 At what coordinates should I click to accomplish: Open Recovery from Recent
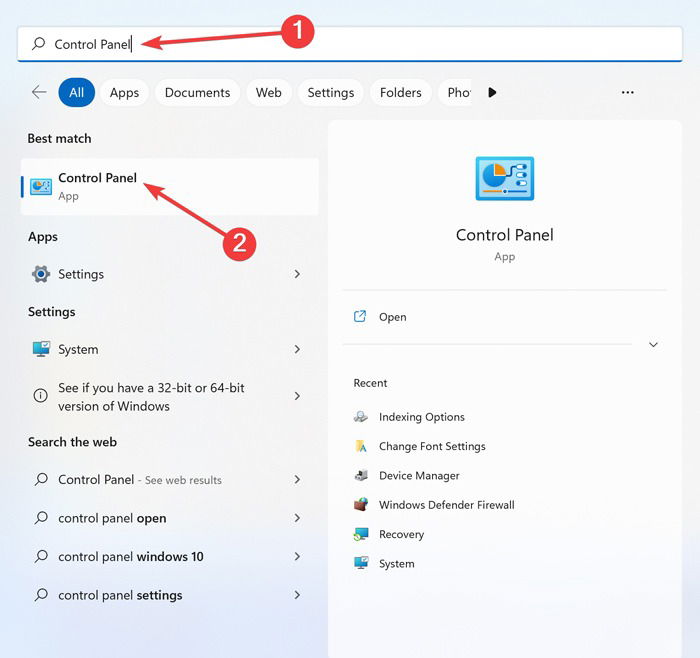point(401,534)
